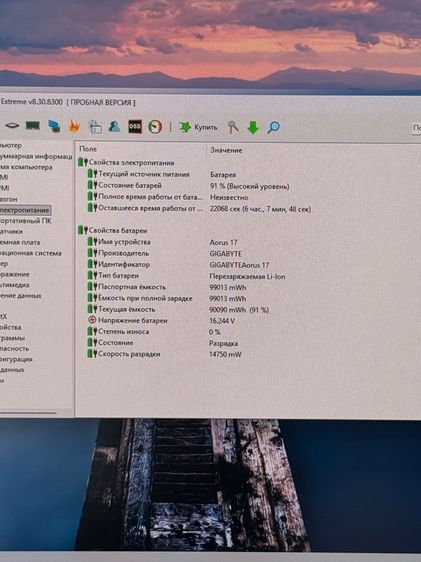
Task: Open Датчики sensors item in the tree
Action: coord(11,232)
